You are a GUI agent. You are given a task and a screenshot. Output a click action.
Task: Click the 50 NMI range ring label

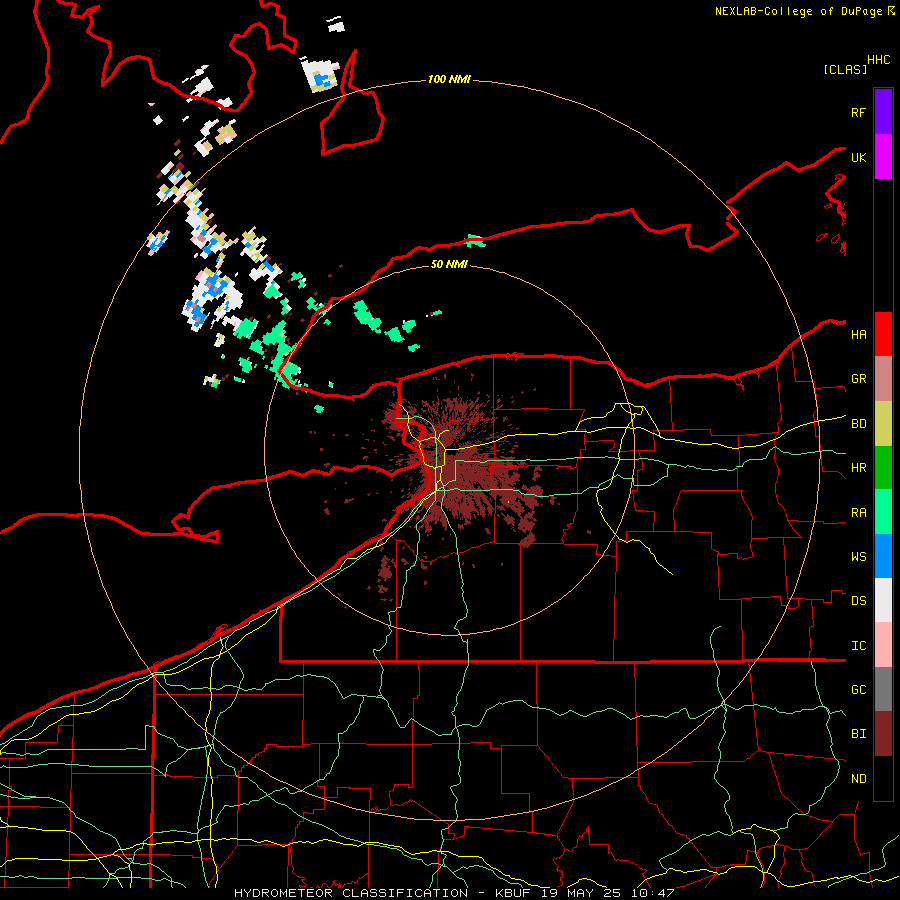click(449, 264)
